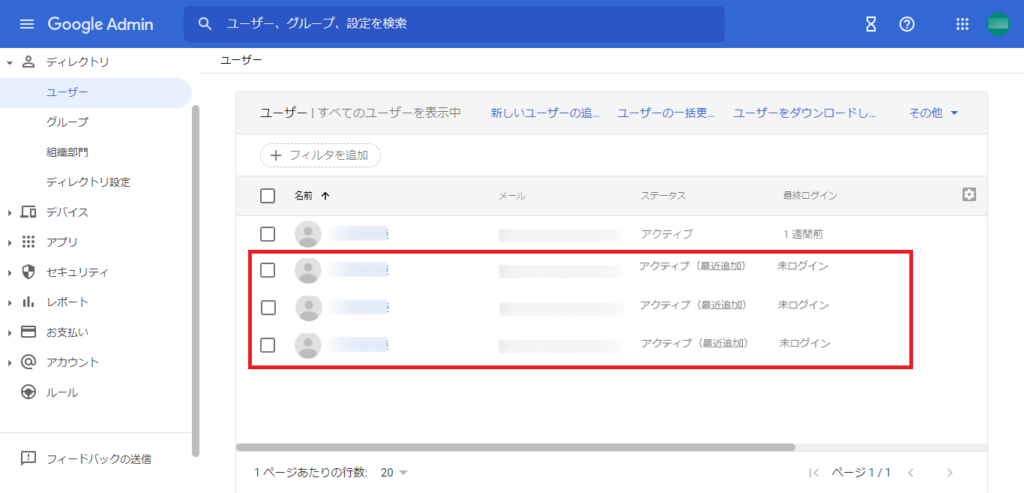Select the last user row checkbox

point(268,345)
